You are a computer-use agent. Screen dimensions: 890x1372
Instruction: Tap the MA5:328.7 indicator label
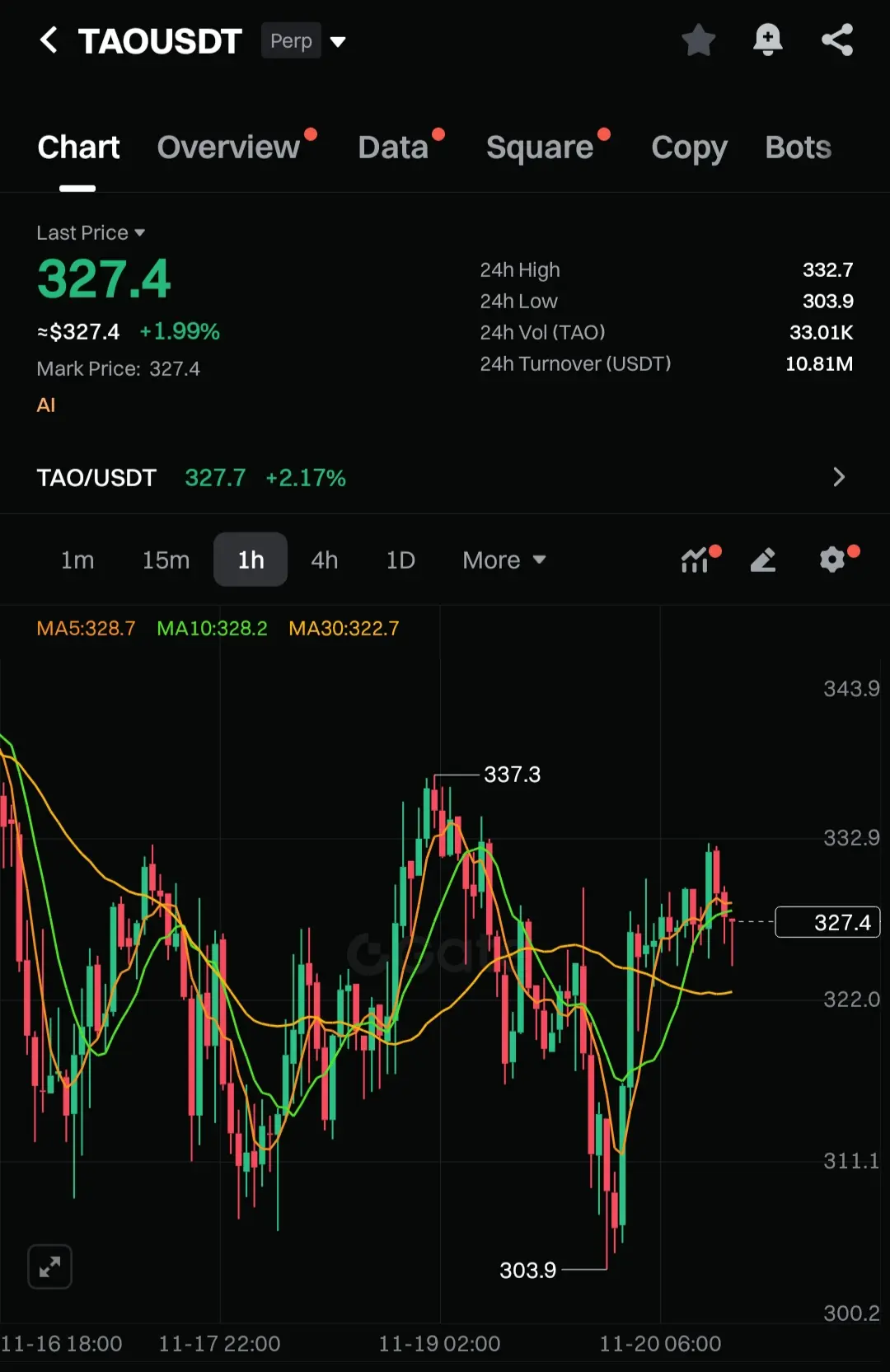tap(86, 628)
